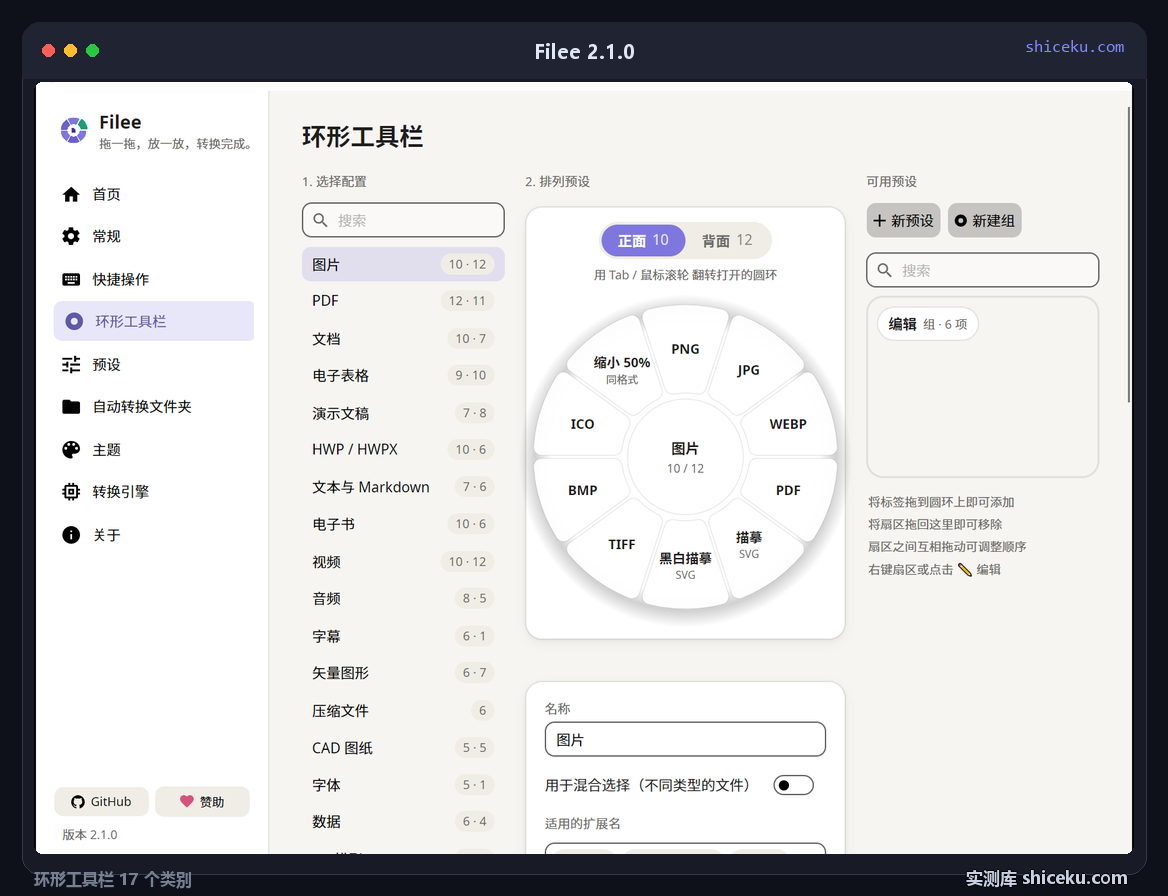Click the 自动转换文件夹 folder icon
Image resolution: width=1168 pixels, height=896 pixels.
(71, 407)
